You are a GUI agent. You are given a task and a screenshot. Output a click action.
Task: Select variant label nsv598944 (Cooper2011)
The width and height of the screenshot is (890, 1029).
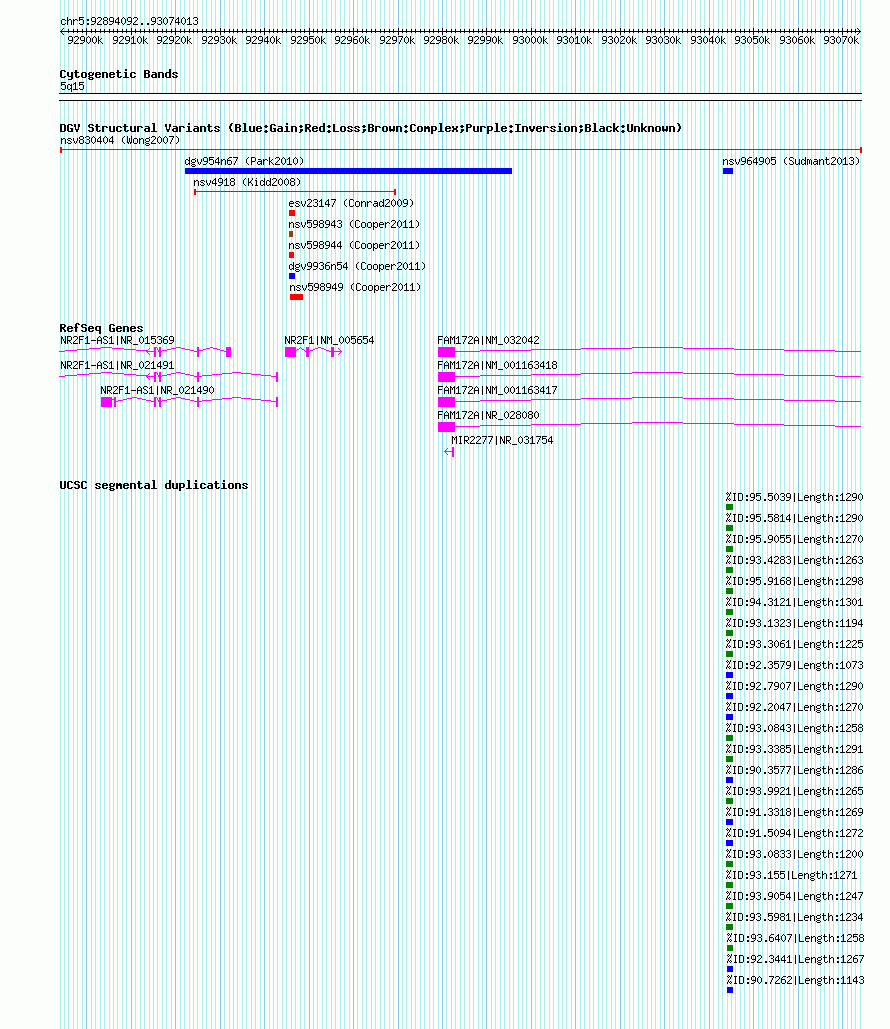tap(354, 245)
